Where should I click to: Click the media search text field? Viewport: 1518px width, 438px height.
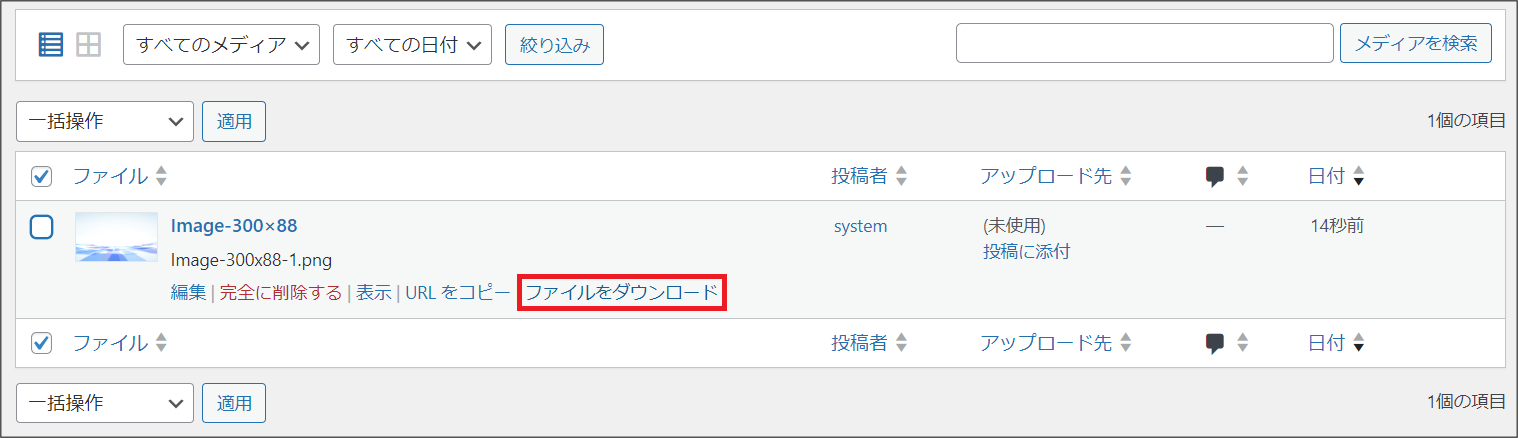point(1144,43)
